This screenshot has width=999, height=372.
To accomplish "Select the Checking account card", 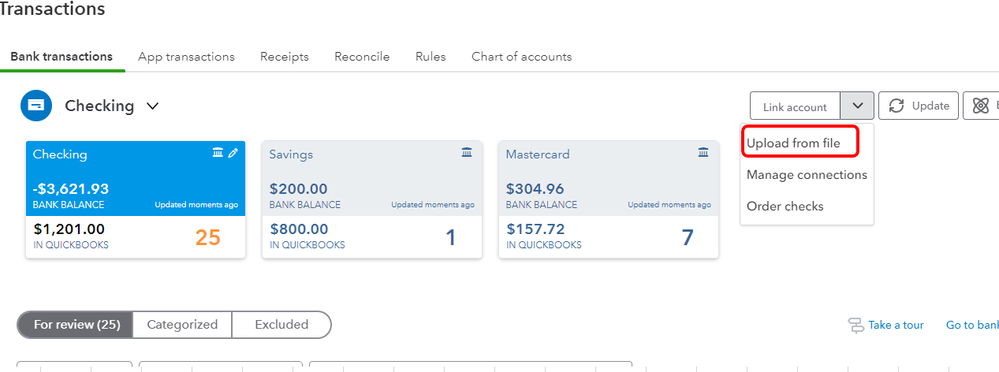I will (x=135, y=199).
